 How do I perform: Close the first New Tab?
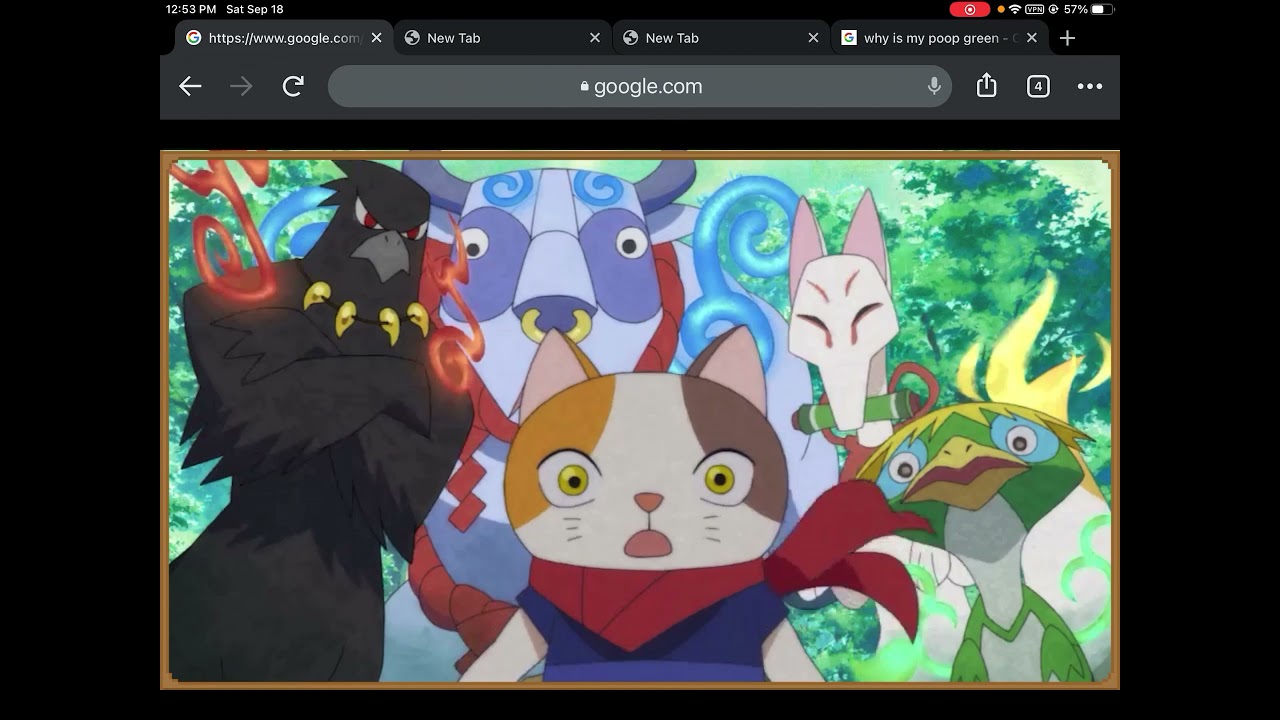(x=595, y=38)
